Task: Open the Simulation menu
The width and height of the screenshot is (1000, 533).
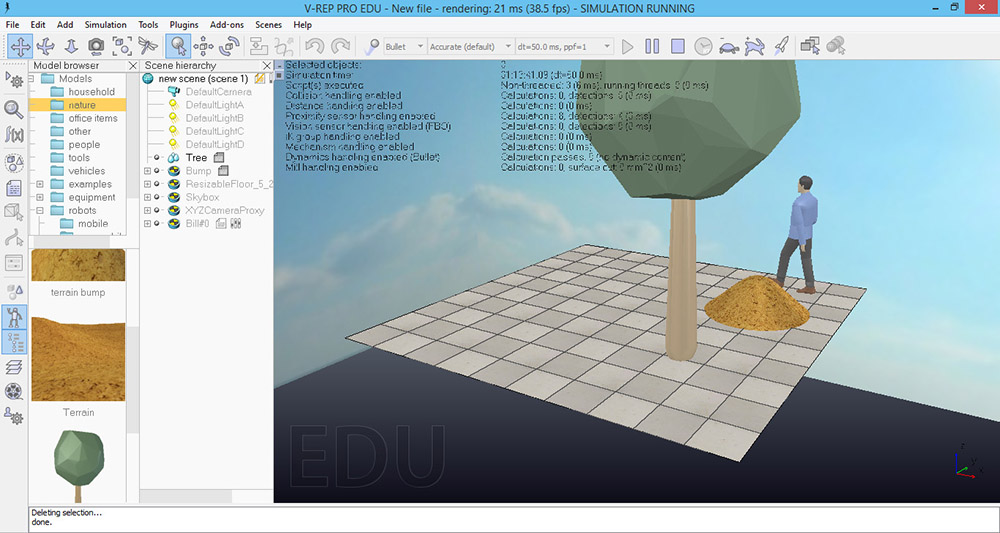Action: point(105,25)
